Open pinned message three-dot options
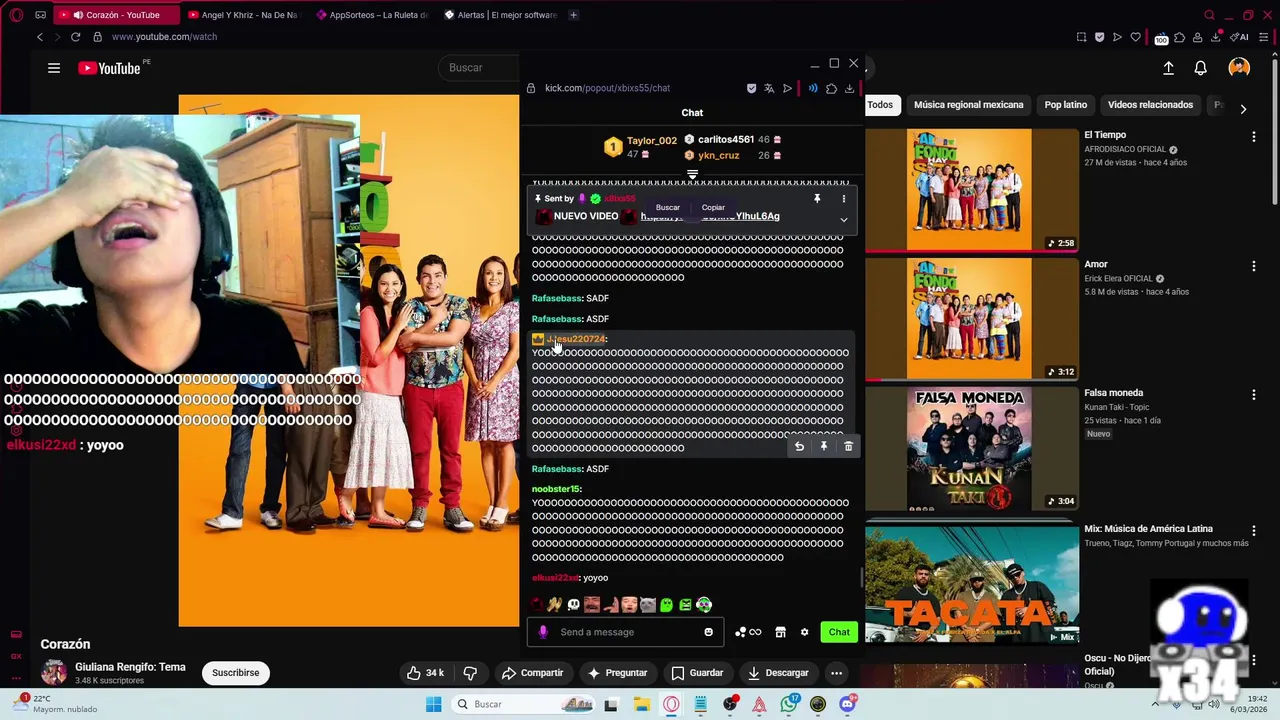 tap(843, 199)
